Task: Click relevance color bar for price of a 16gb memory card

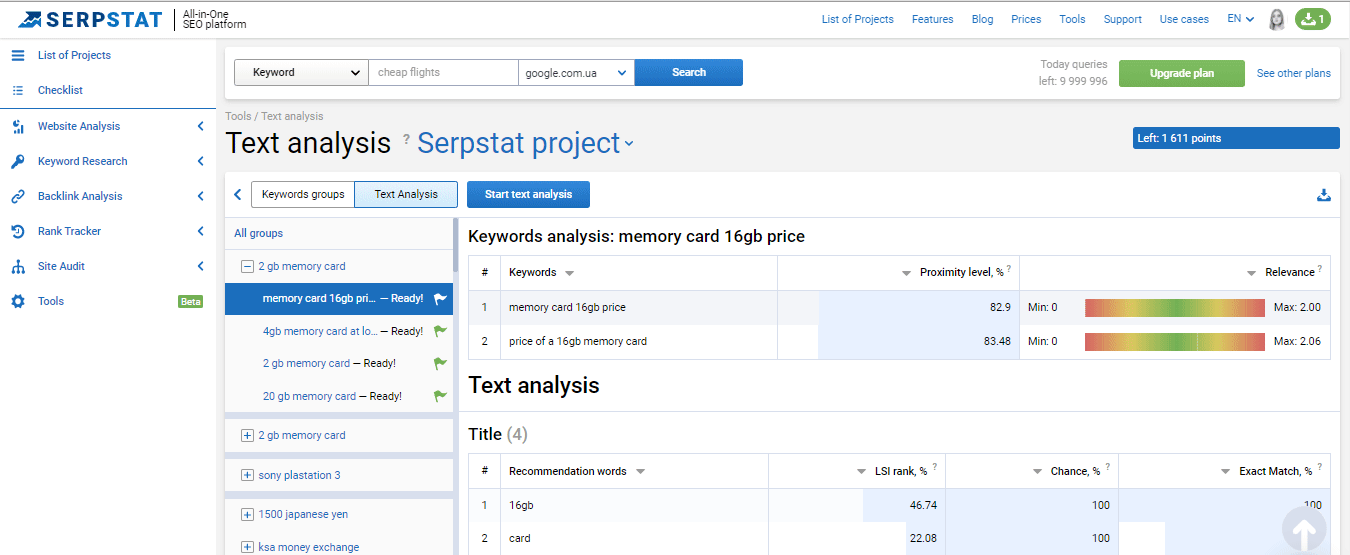Action: [1176, 341]
